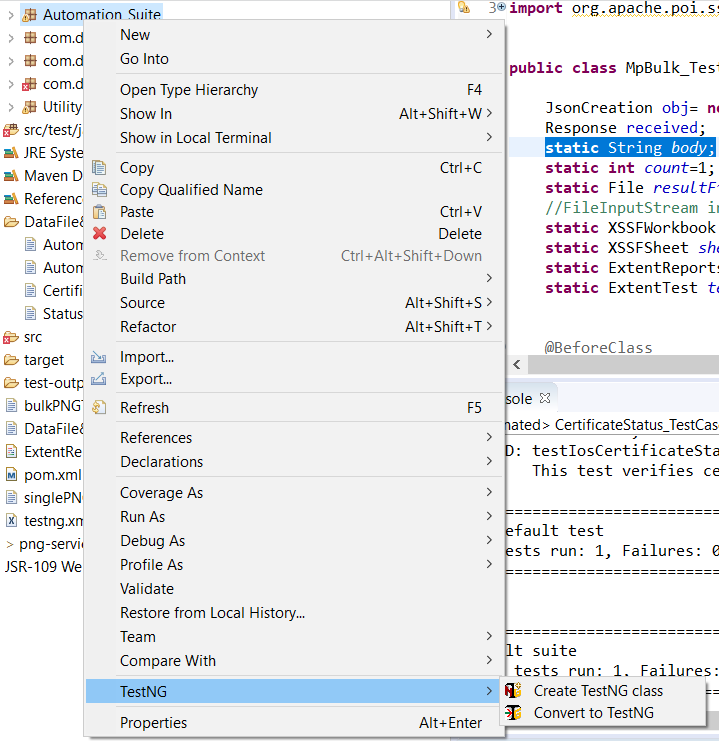Select the JSR-109 Web Services tree item

pos(43,566)
